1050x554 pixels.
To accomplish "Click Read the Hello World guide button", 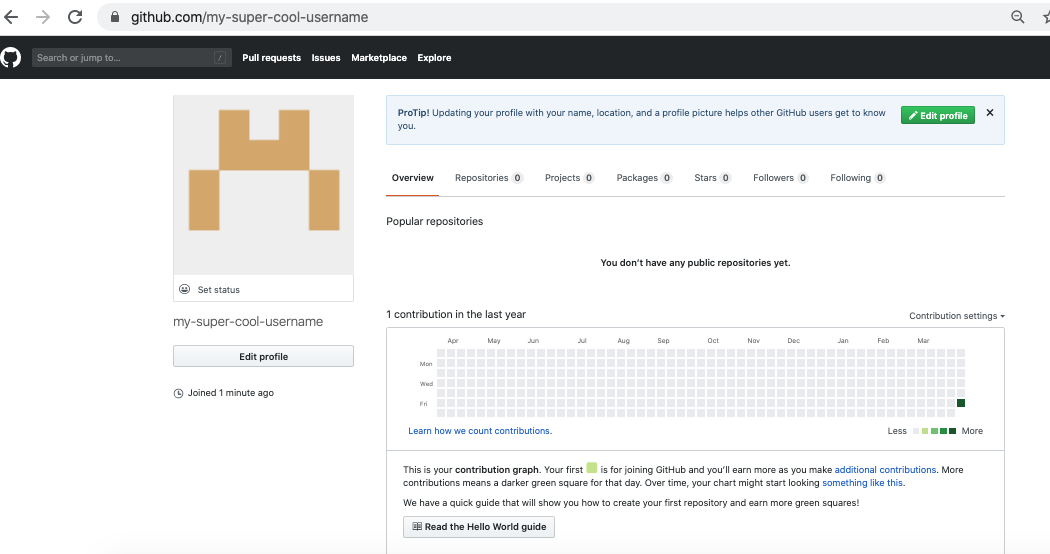I will point(479,527).
